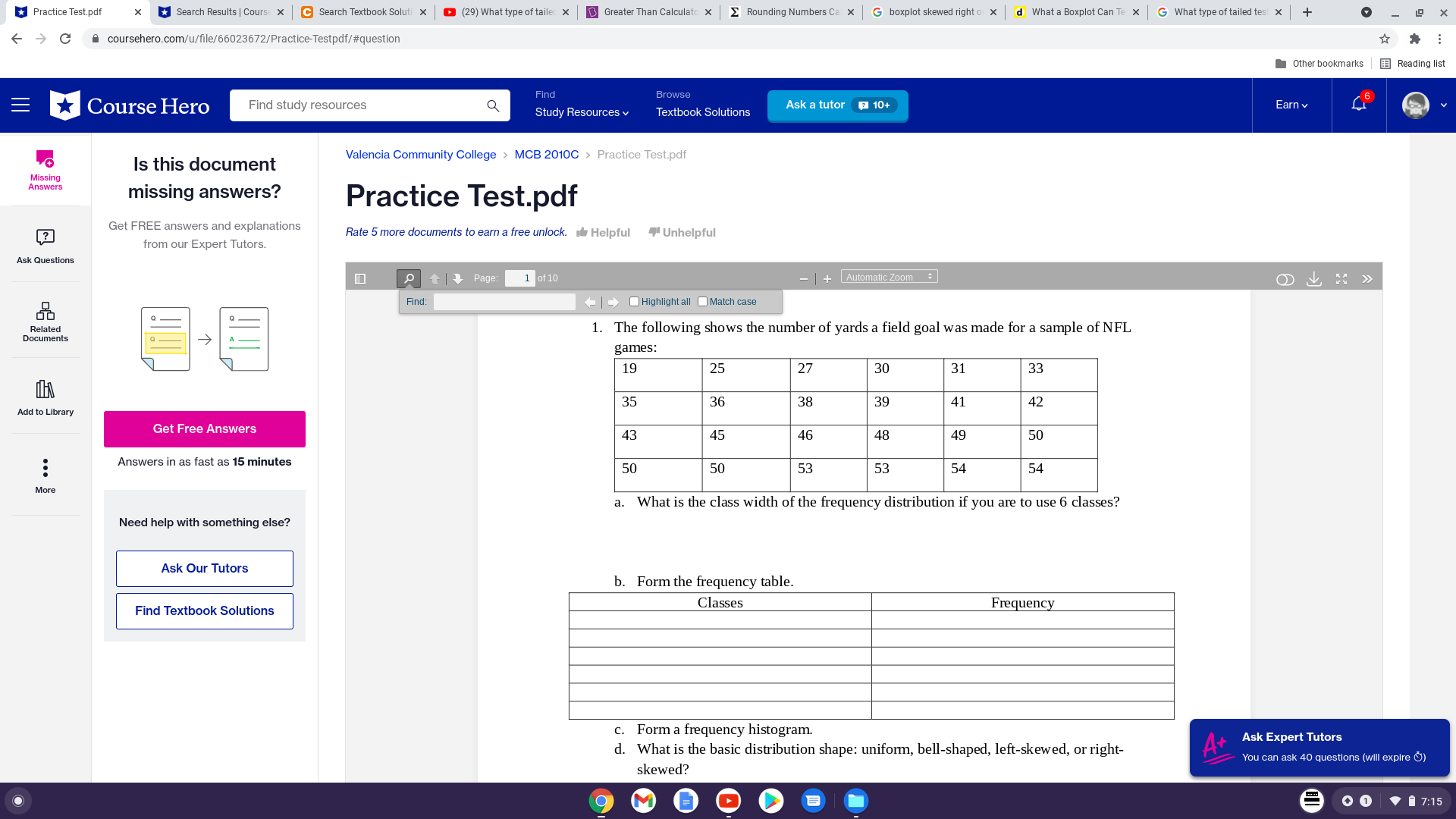The image size is (1456, 819).
Task: Download the Practice Test PDF
Action: (1314, 279)
